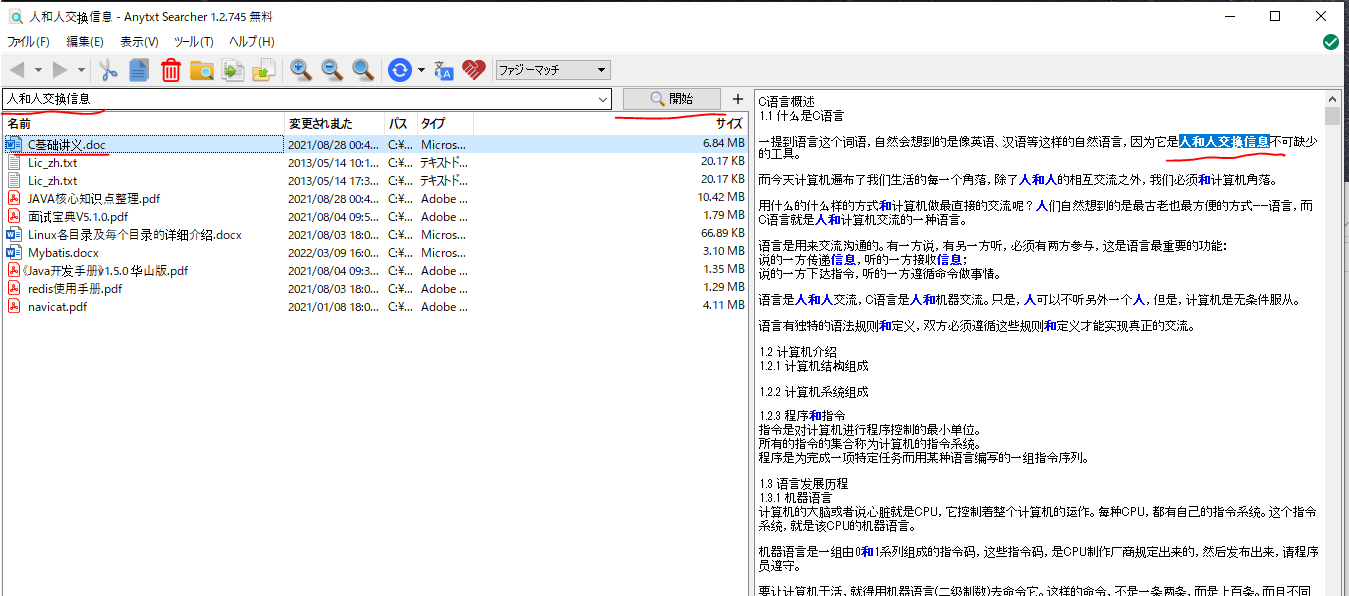Sort by the 変更されました column header
The width and height of the screenshot is (1349, 596).
tap(335, 123)
